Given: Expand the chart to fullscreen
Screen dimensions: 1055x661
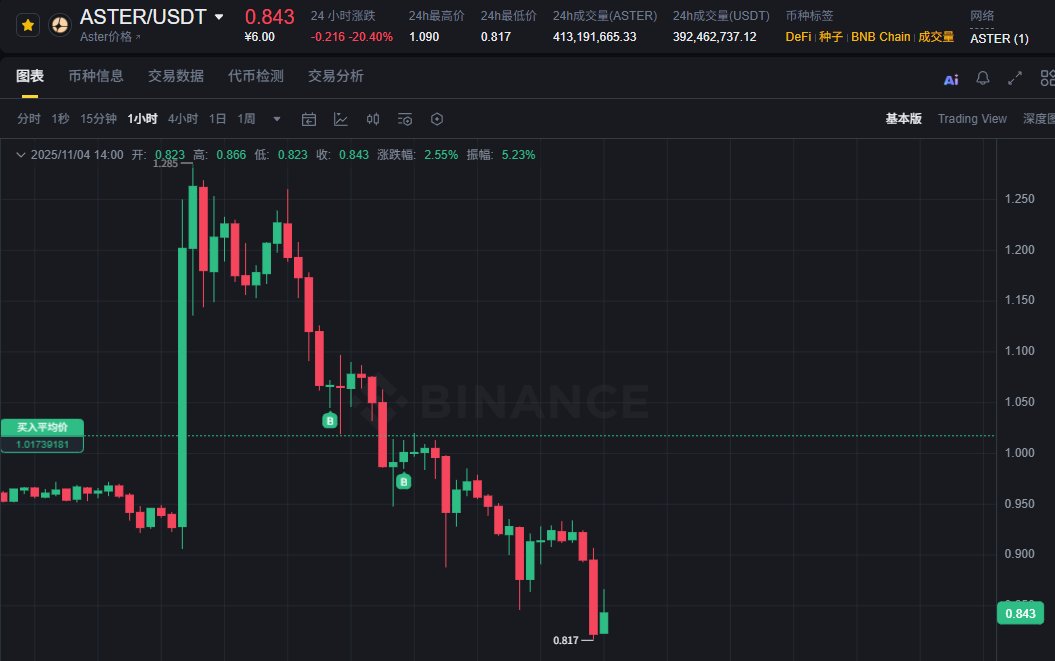Looking at the screenshot, I should point(1015,79).
